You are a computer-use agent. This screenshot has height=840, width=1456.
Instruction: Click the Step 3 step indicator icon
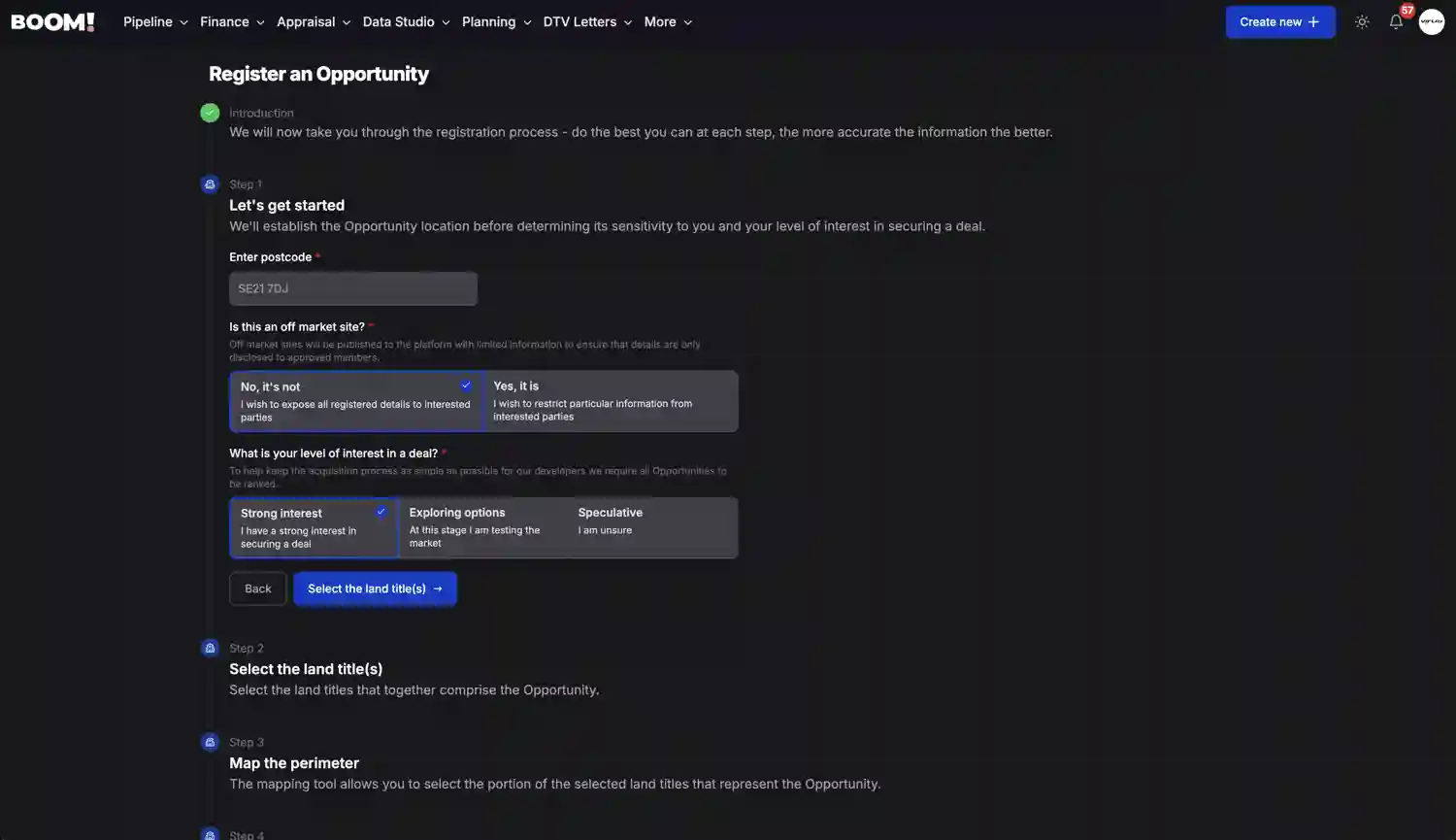pos(210,742)
